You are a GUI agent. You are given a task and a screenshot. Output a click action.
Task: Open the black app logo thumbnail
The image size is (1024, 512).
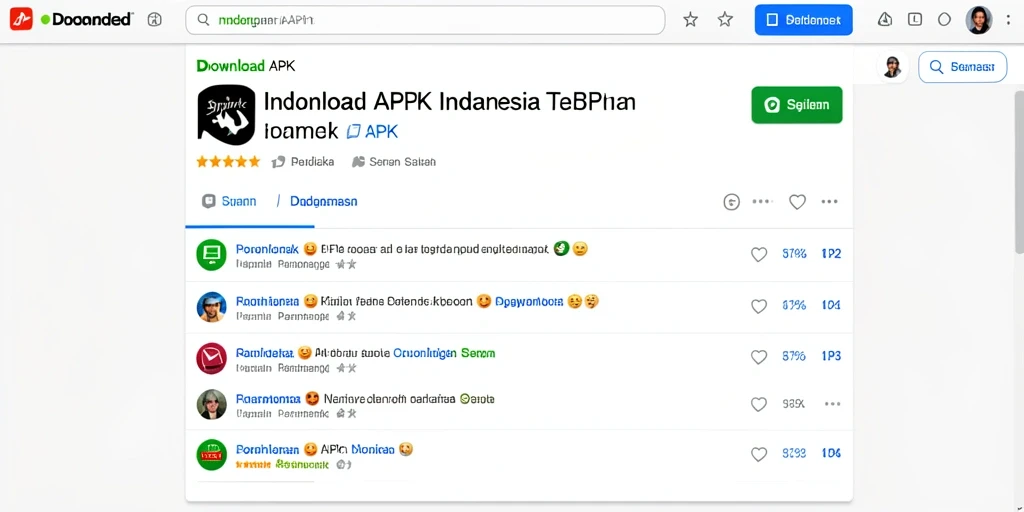click(226, 114)
